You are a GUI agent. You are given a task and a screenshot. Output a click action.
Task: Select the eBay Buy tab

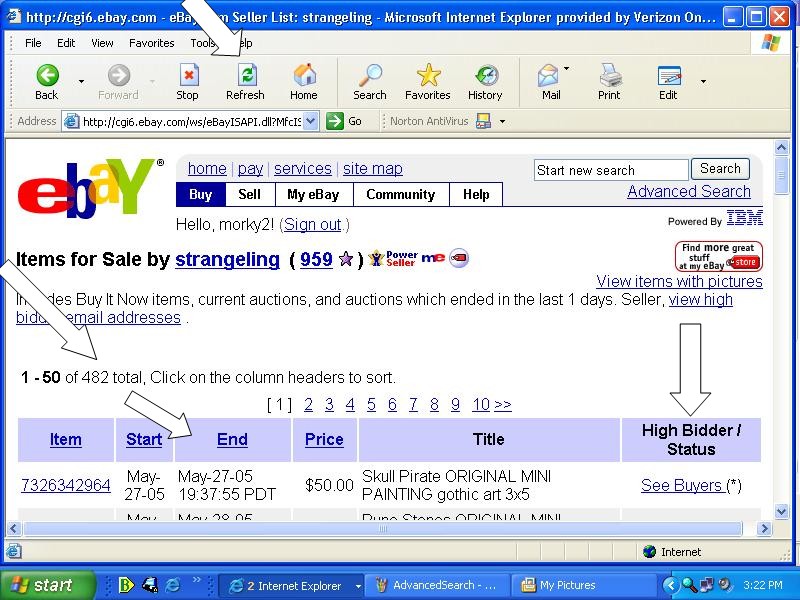coord(201,194)
